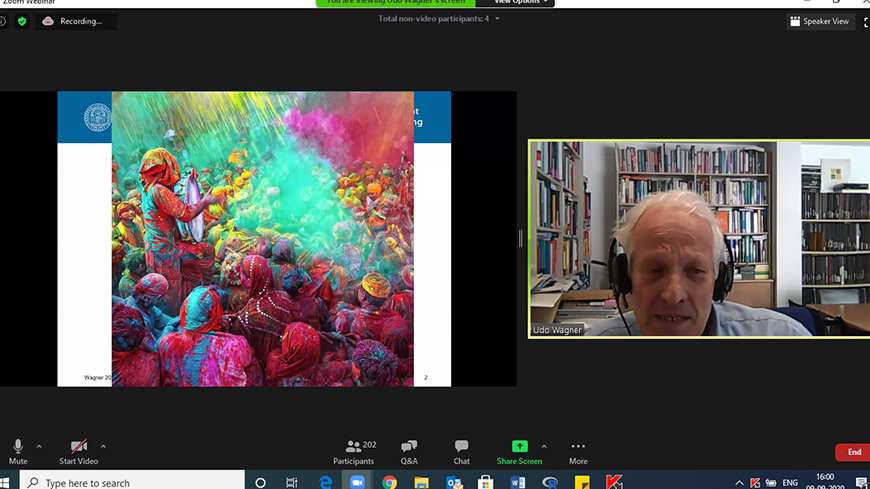Open the Participants panel
Screen dimensions: 870x489
353,451
